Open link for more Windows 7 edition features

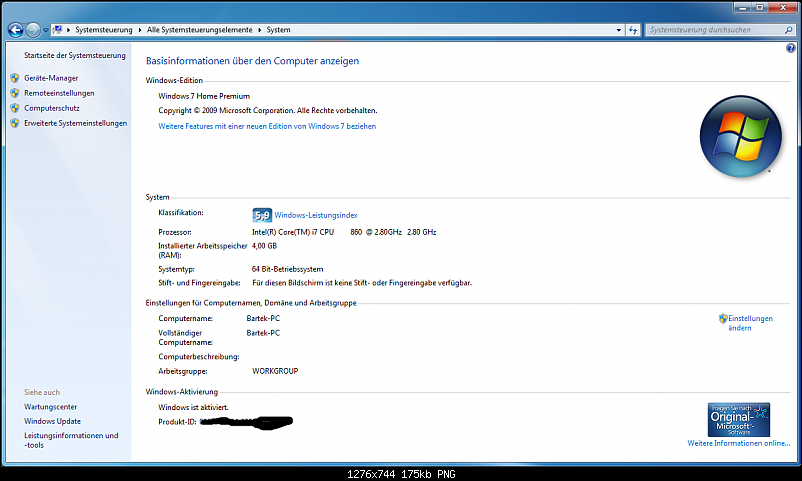coord(267,126)
